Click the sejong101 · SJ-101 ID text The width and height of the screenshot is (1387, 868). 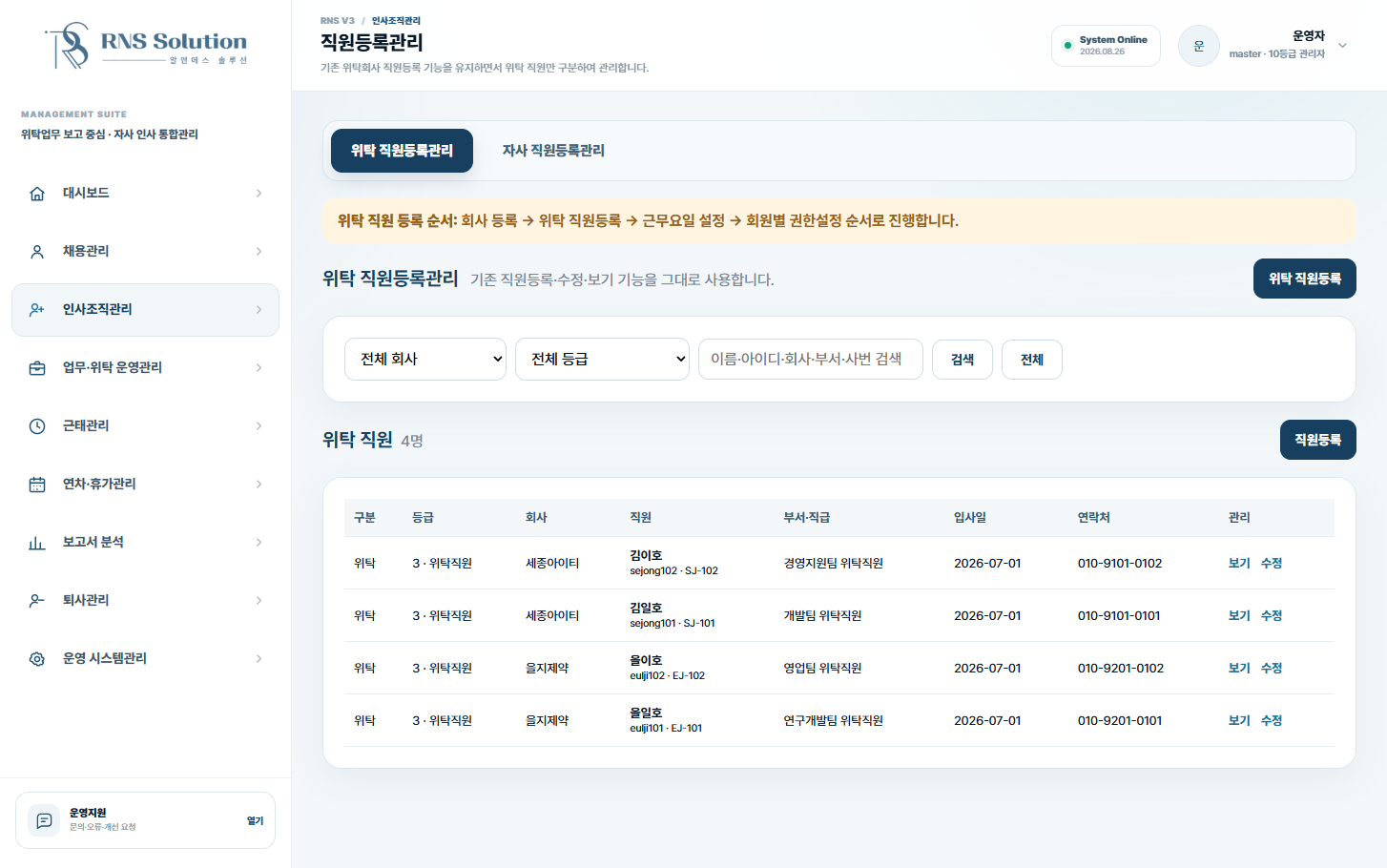click(x=673, y=624)
